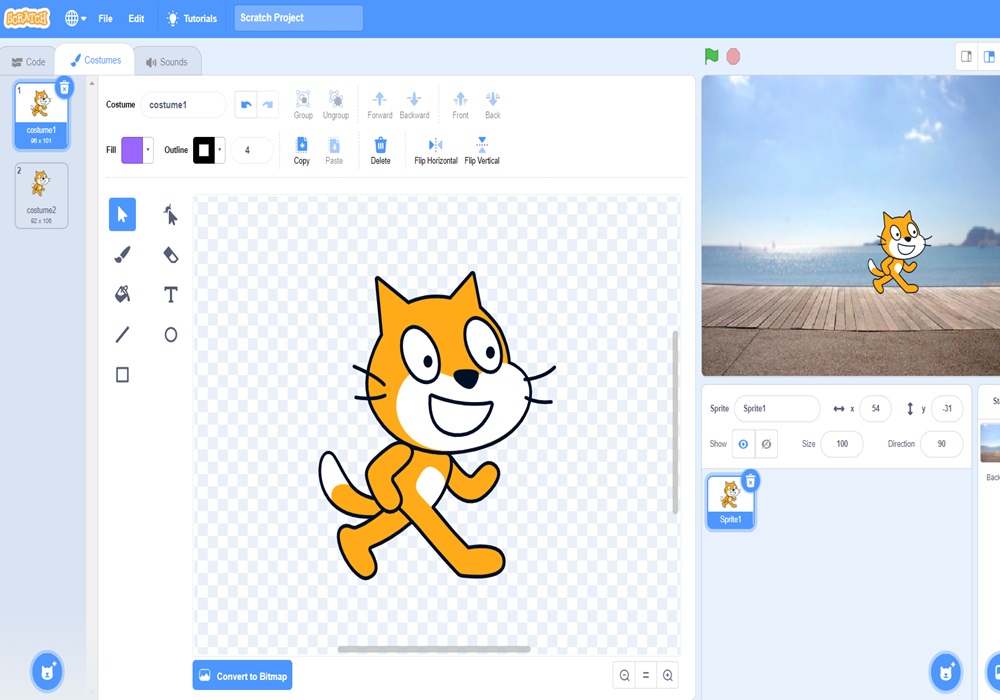1000x700 pixels.
Task: Select the Costumes tab
Action: tap(95, 60)
